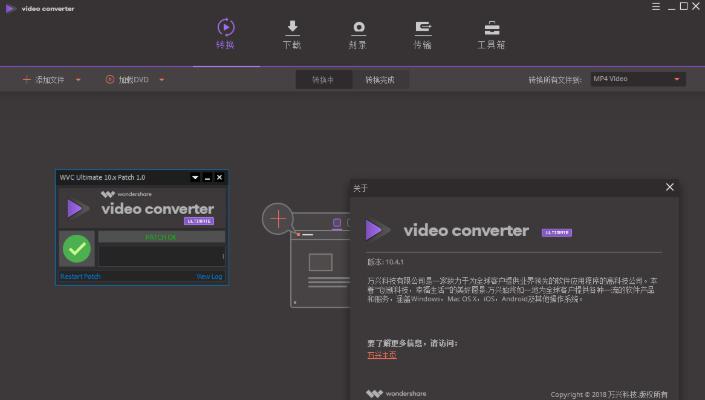Open the Download (下载) tab
705x400 pixels.
click(292, 35)
